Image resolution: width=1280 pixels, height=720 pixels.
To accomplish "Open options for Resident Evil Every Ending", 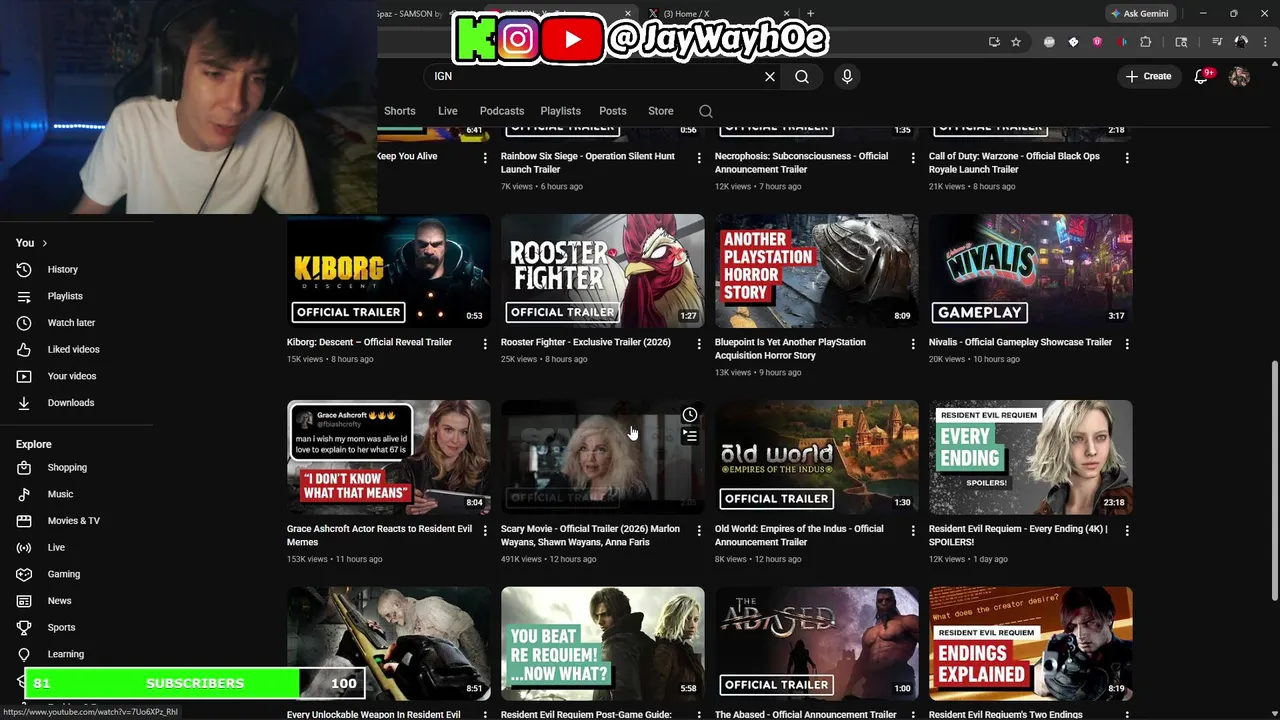I will click(1127, 531).
